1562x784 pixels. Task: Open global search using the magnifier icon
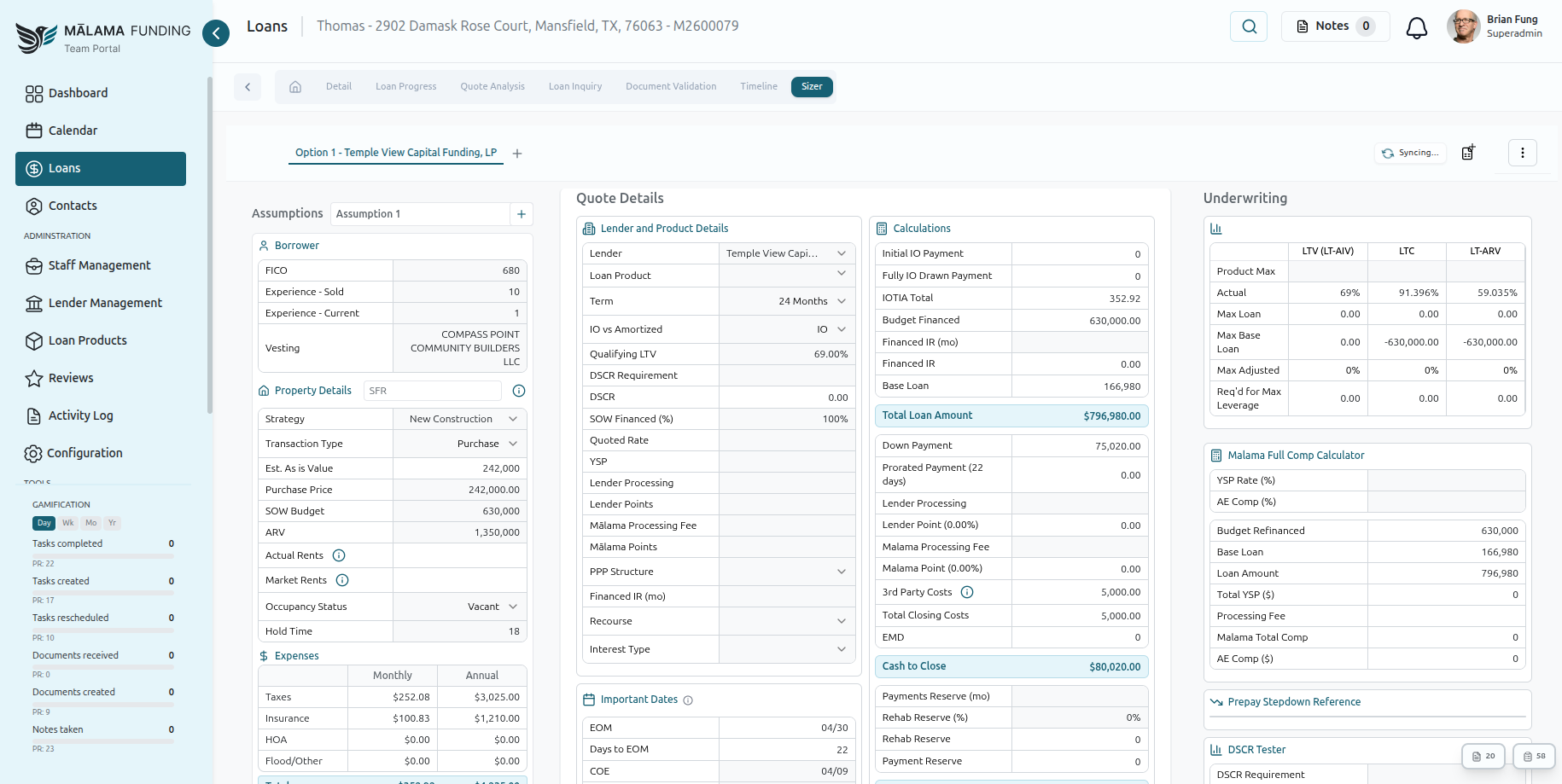[x=1249, y=26]
